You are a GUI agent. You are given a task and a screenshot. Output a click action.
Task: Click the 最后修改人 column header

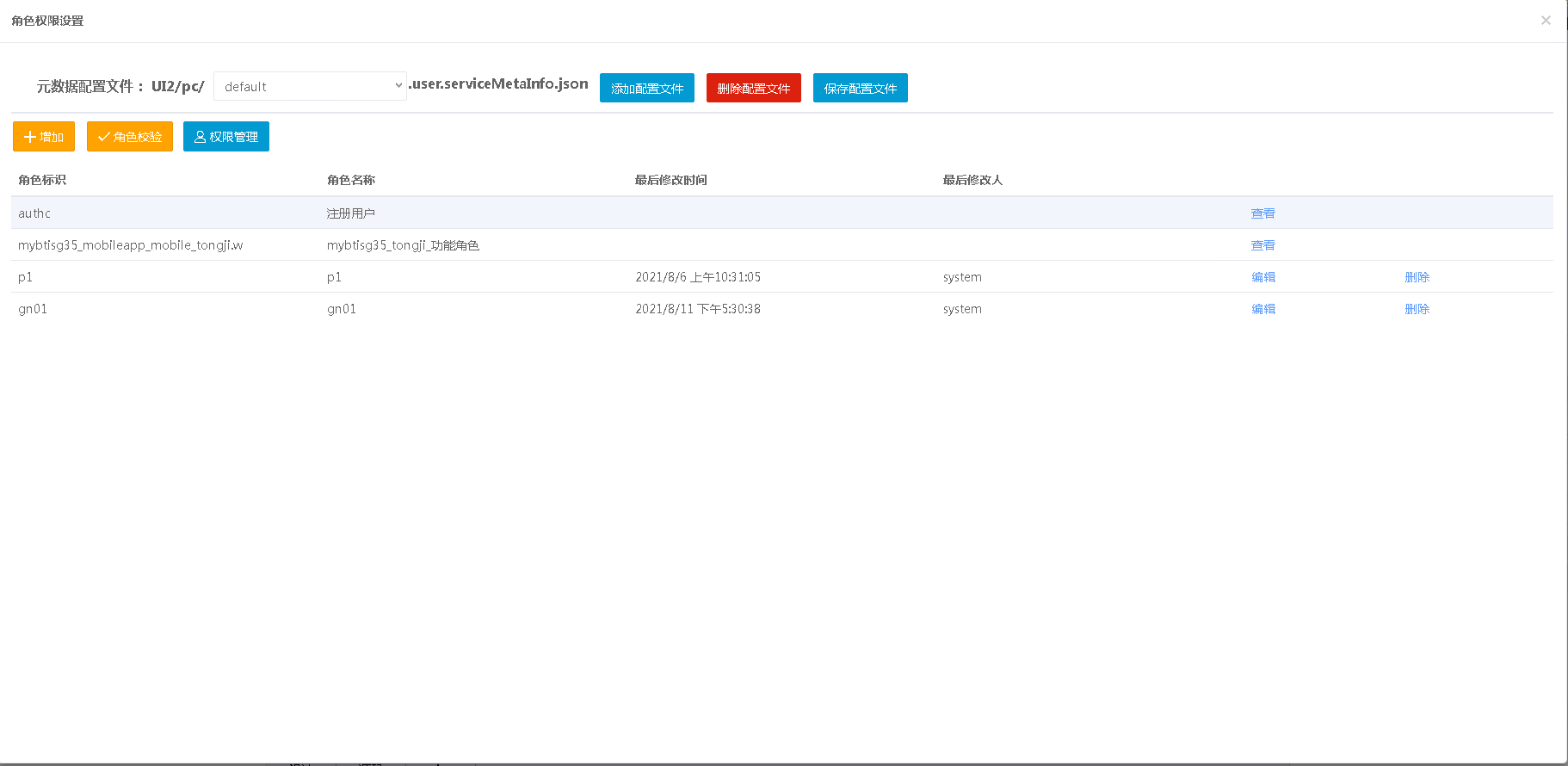coord(972,180)
